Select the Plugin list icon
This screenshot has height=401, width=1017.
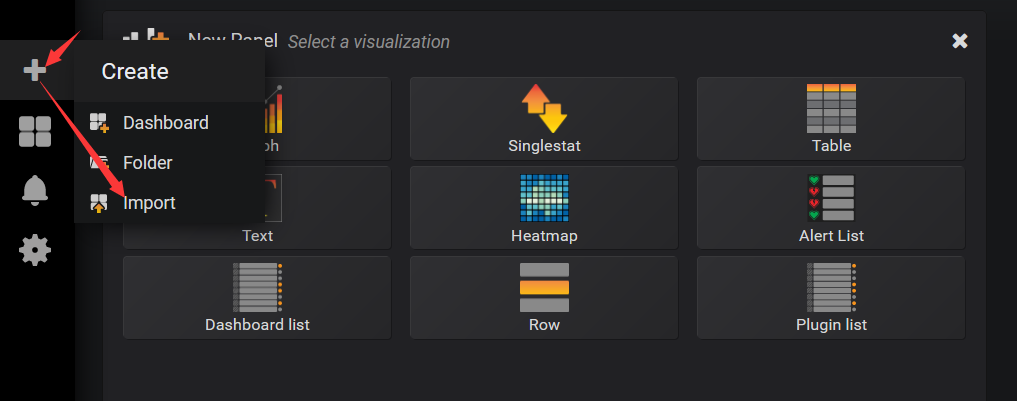click(x=831, y=288)
